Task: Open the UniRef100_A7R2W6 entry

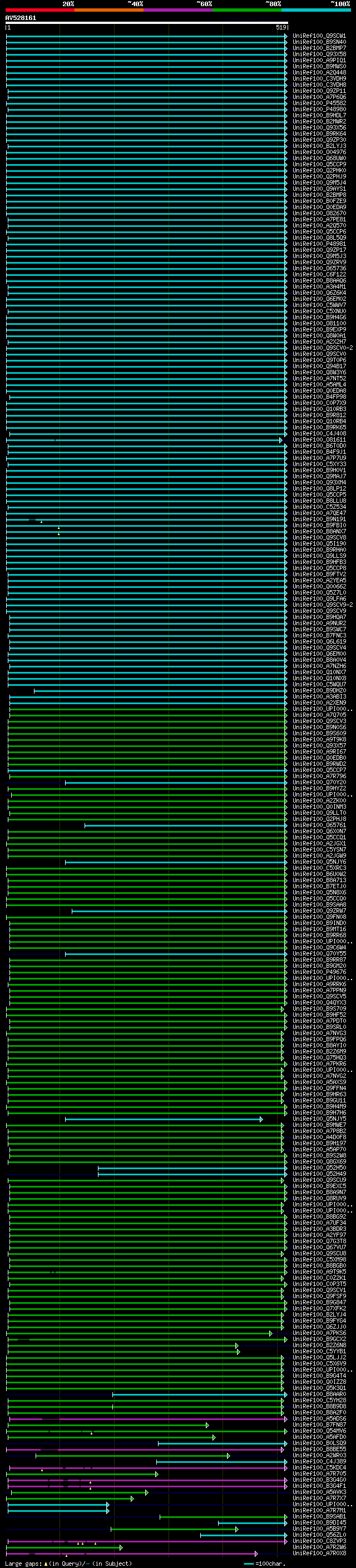Action: (319, 1547)
